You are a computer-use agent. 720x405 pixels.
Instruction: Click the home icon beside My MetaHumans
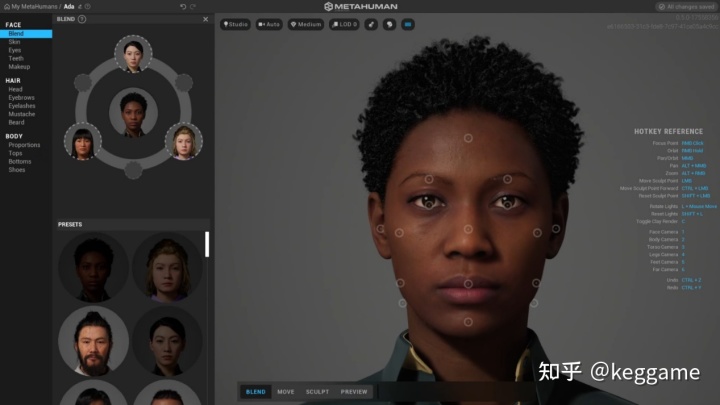tap(6, 6)
